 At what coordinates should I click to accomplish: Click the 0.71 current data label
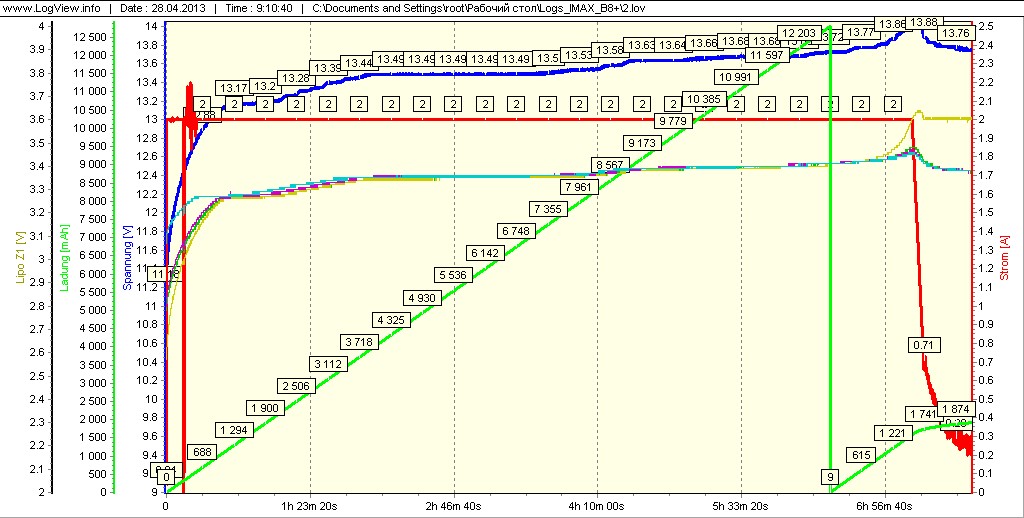pyautogui.click(x=923, y=345)
